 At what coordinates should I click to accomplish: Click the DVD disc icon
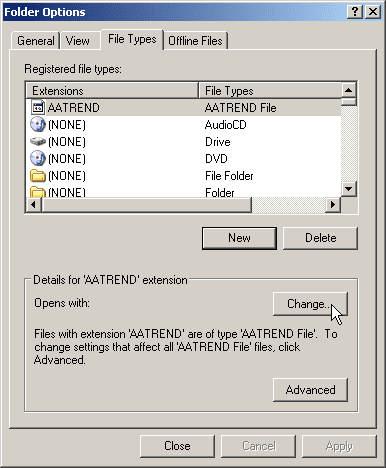click(38, 158)
